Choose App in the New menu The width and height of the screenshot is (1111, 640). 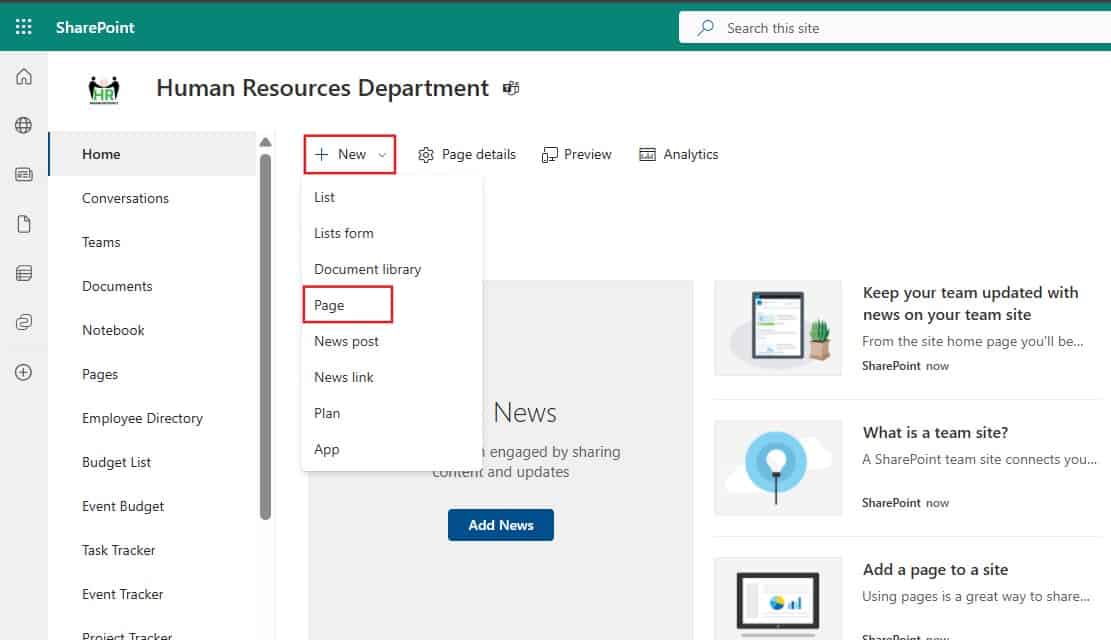(392, 449)
